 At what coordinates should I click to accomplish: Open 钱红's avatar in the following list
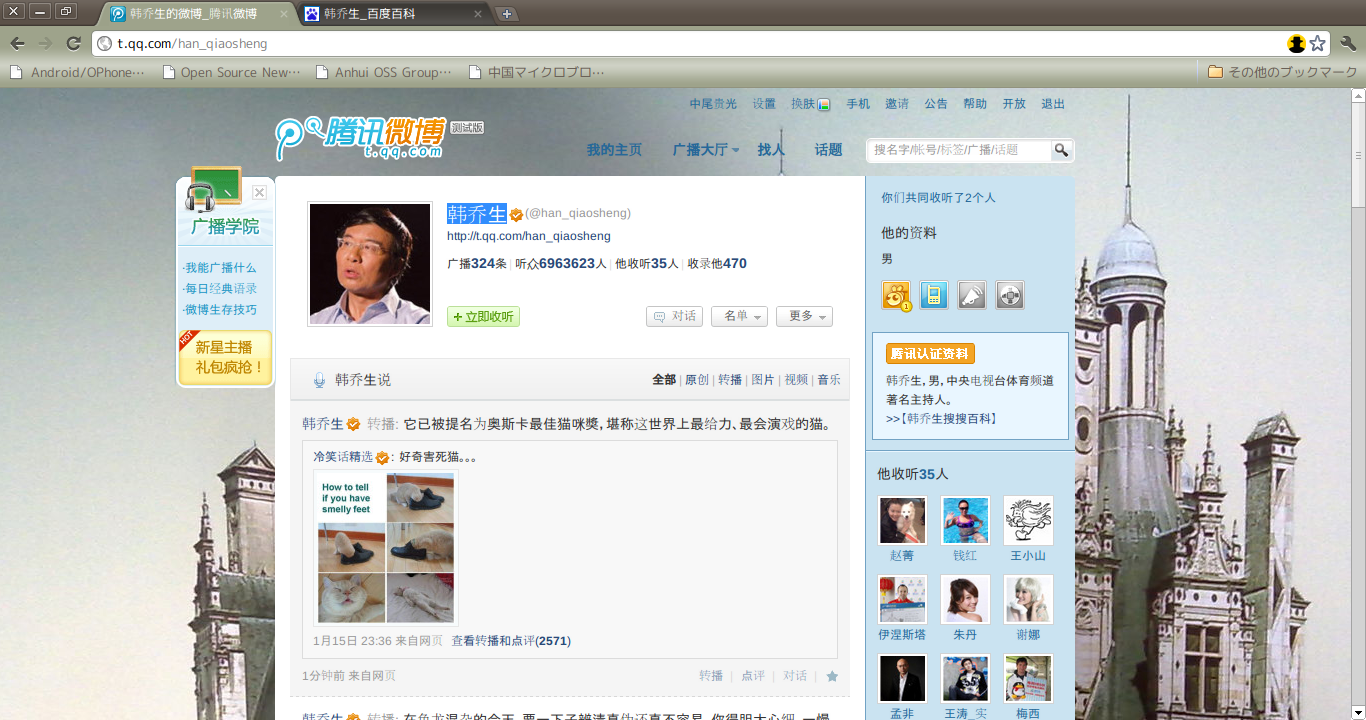(x=965, y=521)
